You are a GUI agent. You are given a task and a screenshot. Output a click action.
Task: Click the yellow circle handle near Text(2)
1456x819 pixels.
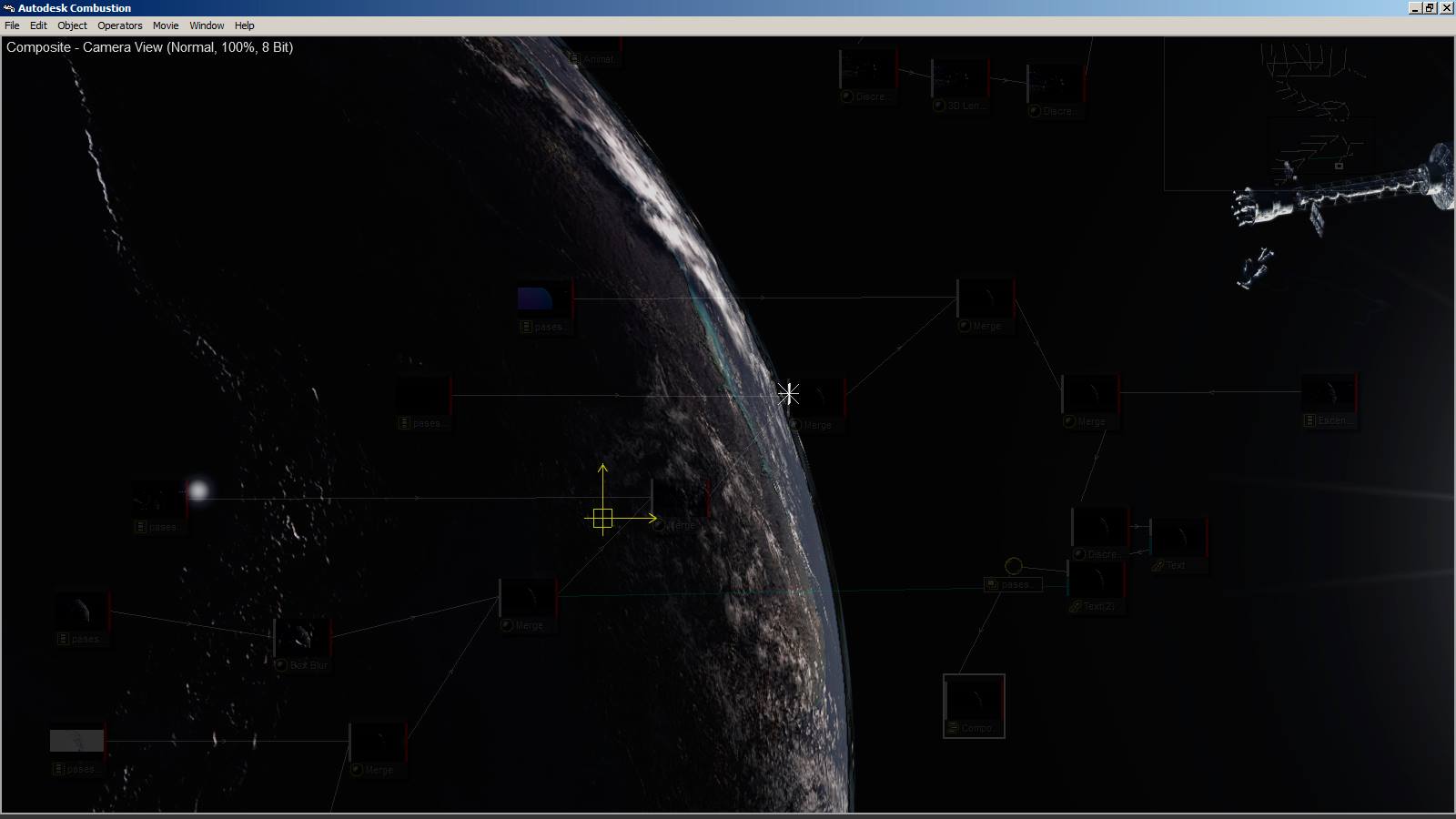coord(1014,566)
